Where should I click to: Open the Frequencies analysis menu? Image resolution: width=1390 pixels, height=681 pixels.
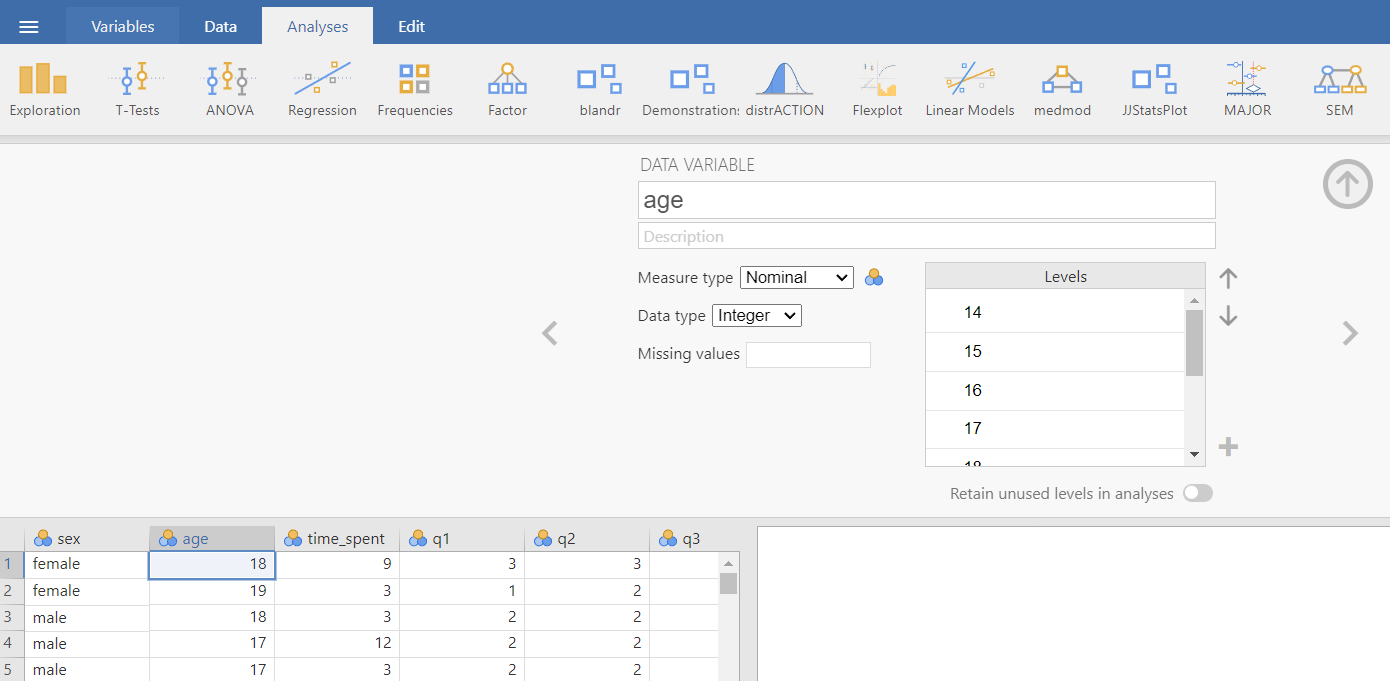coord(415,90)
